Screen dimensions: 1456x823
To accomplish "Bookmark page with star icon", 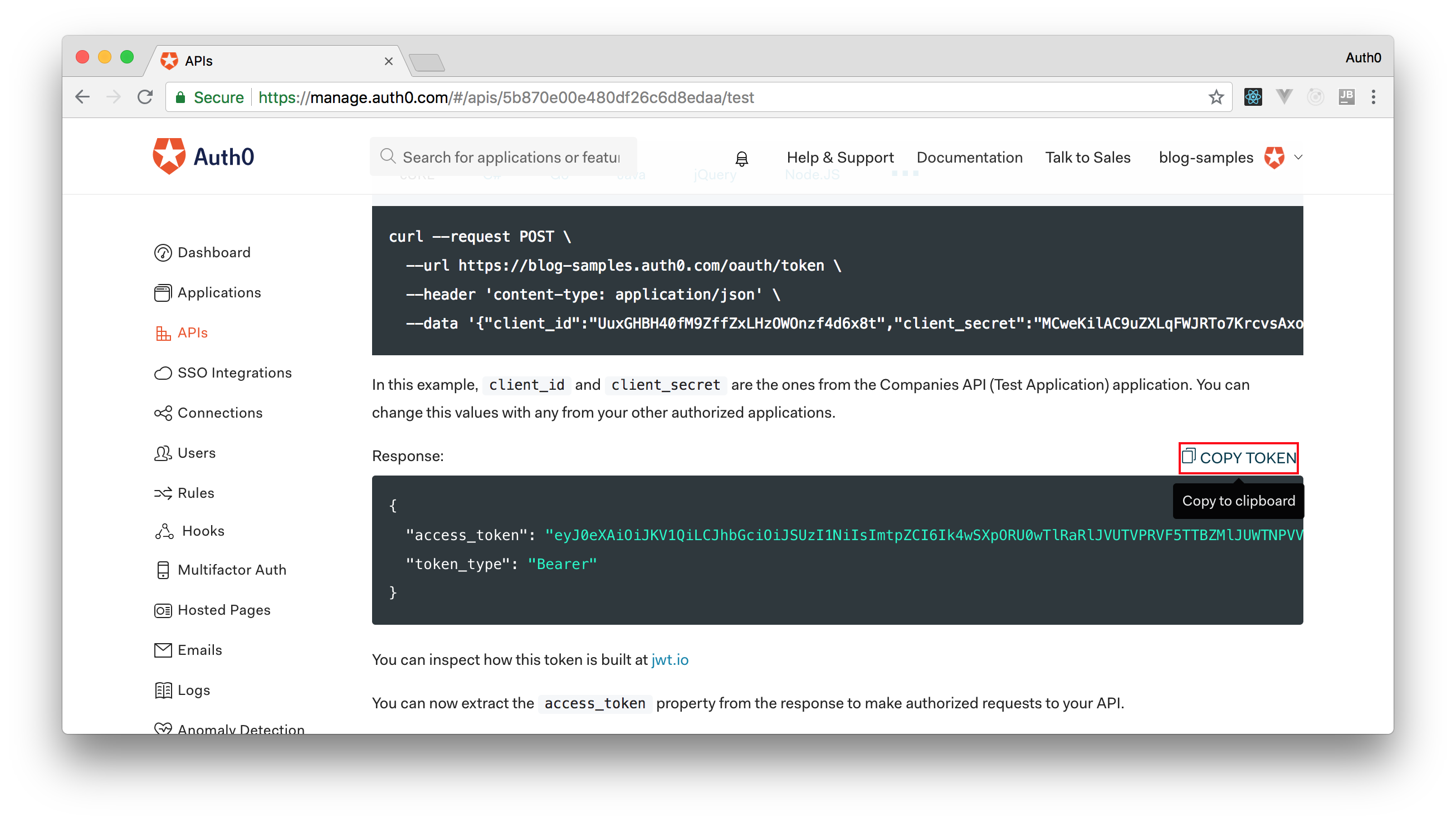I will (x=1216, y=97).
